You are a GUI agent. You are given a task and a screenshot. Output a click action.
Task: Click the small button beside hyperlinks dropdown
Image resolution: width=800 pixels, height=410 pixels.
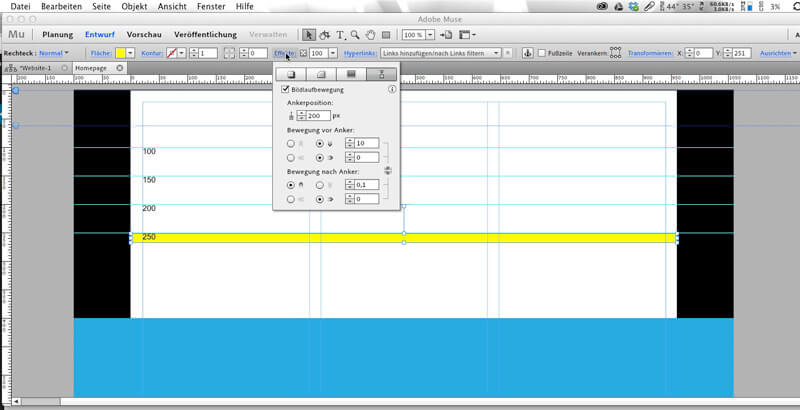coord(508,53)
